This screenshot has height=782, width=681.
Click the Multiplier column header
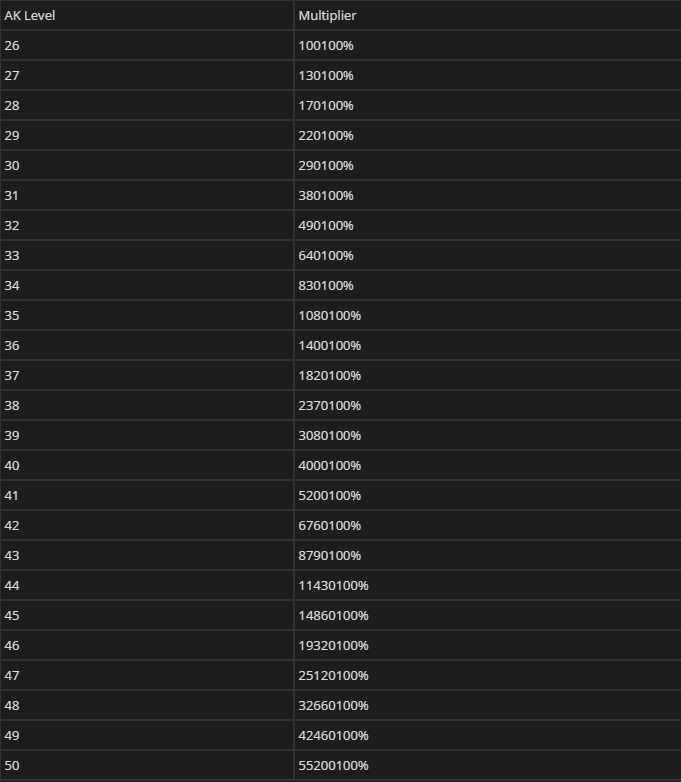point(327,16)
